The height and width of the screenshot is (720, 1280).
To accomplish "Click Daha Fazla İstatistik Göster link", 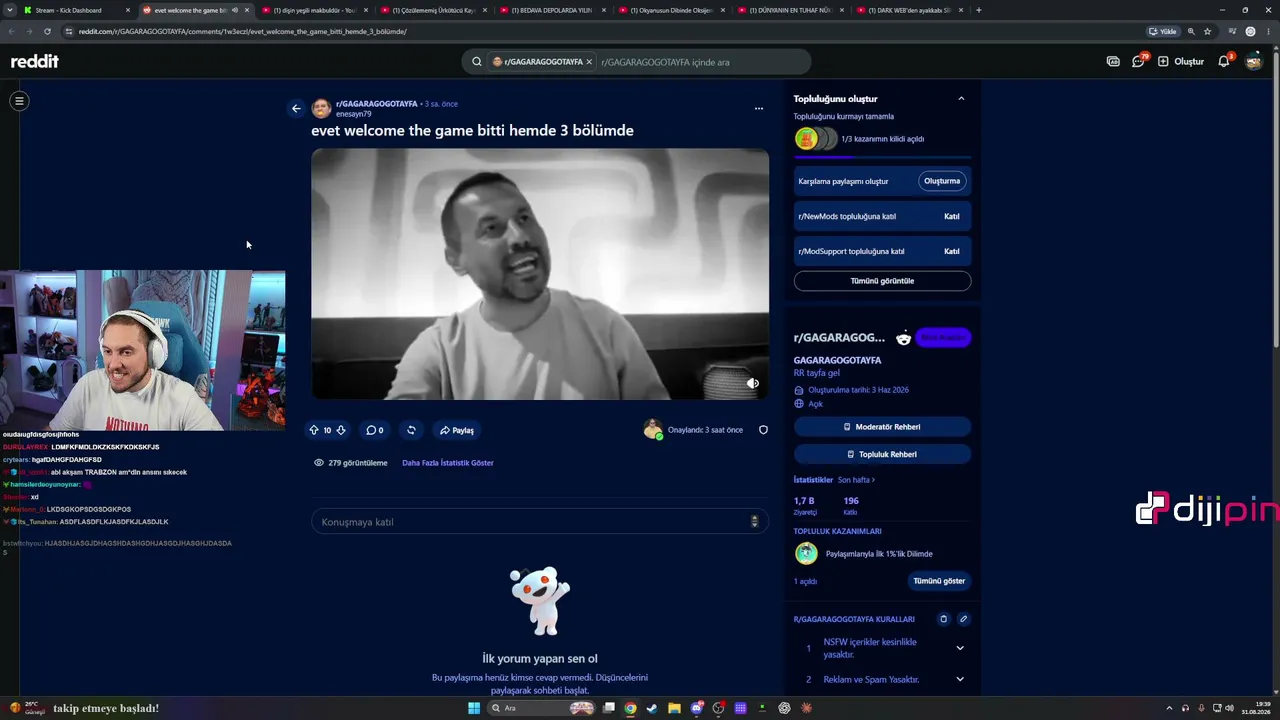I will click(x=447, y=463).
